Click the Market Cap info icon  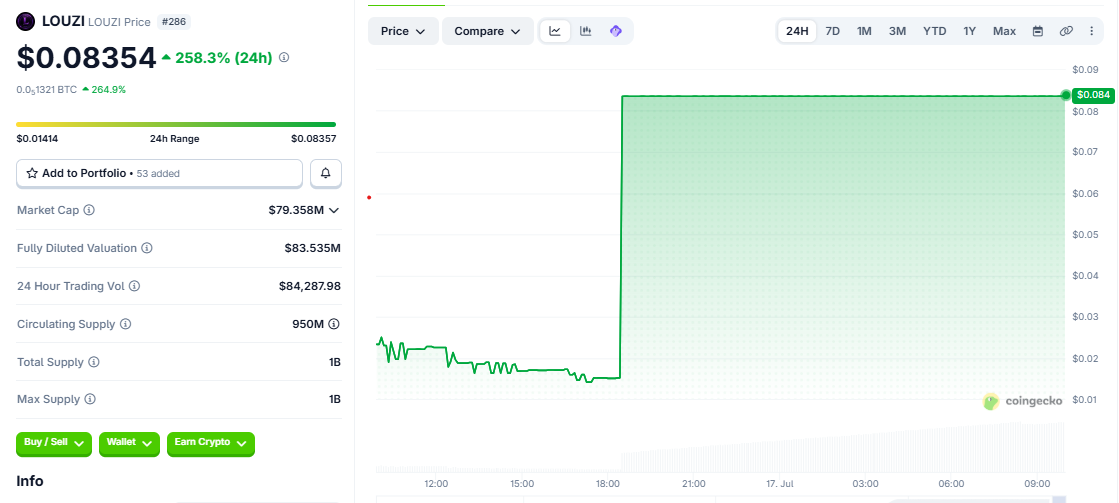pyautogui.click(x=89, y=210)
